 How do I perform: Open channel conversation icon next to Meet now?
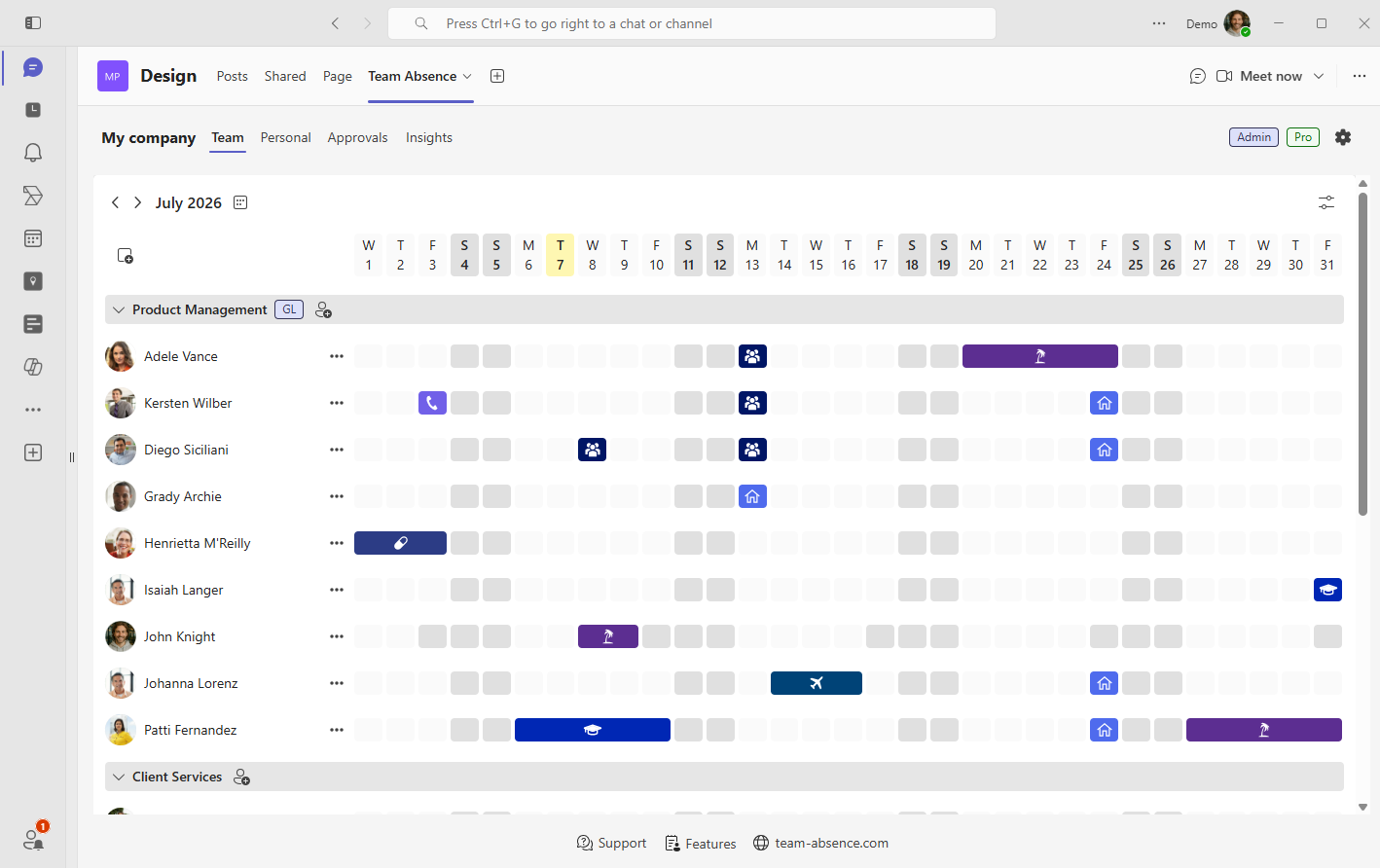1198,76
